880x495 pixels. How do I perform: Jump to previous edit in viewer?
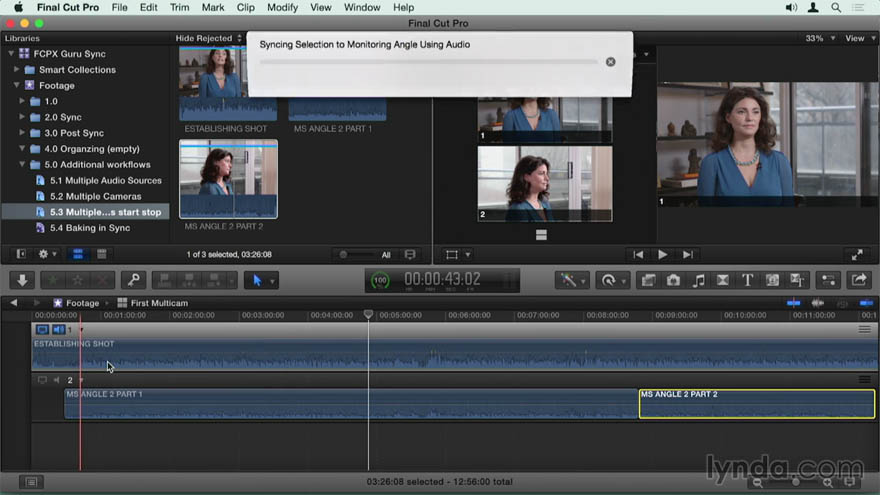tap(638, 255)
